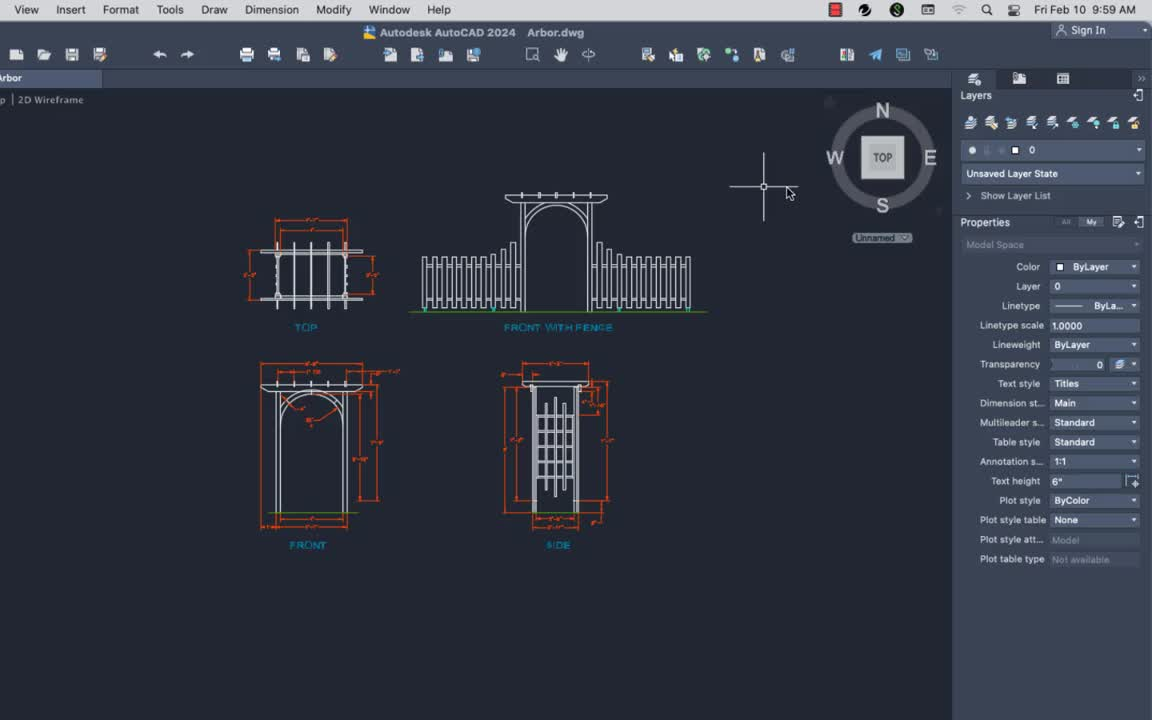Click the double-chevron at the palette tabs' right end
This screenshot has width=1152, height=720.
[1141, 79]
